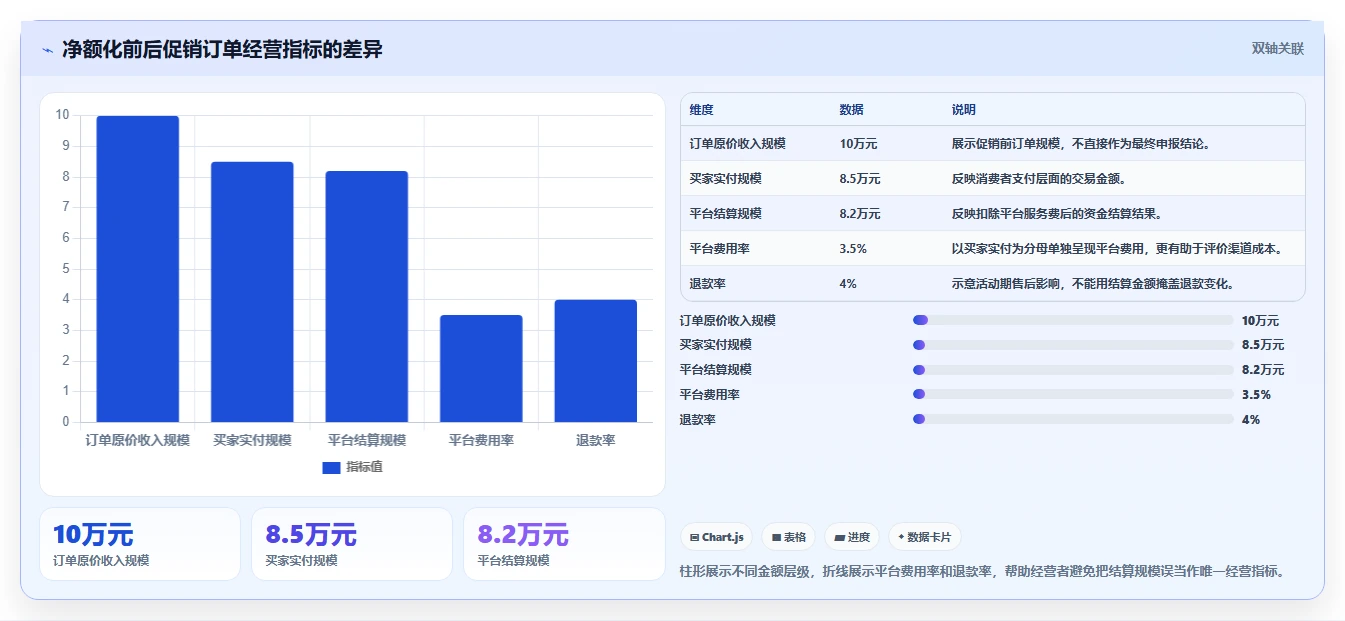1345x621 pixels.
Task: Click the chart title 净额化前后促销订单经营指标的差异
Action: point(222,50)
